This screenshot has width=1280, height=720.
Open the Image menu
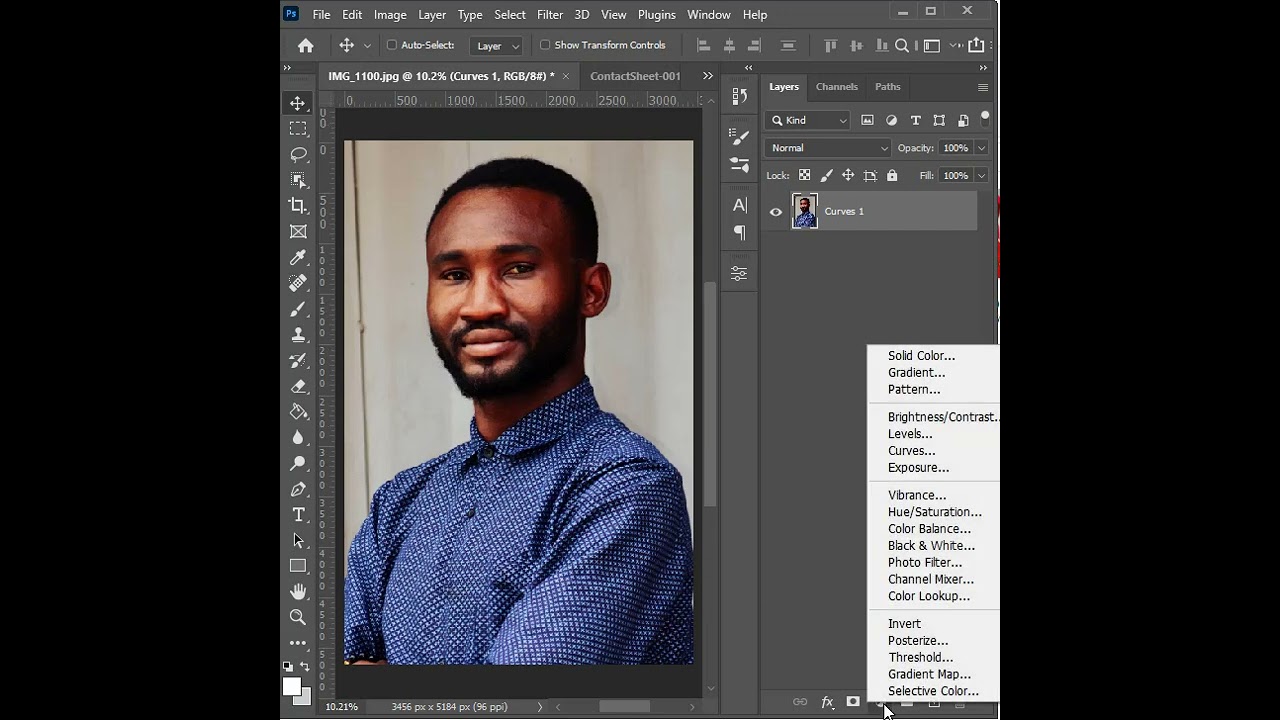point(390,15)
